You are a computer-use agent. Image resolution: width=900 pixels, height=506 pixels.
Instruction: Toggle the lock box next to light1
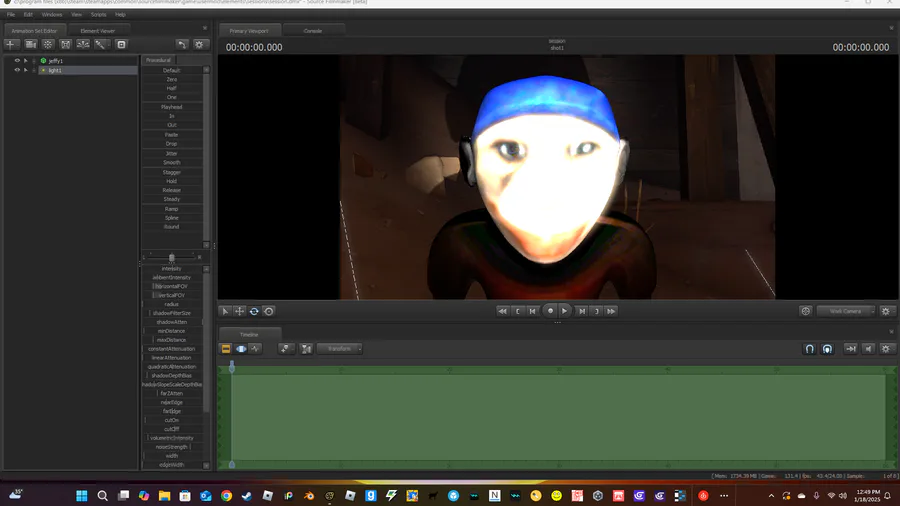tap(34, 70)
